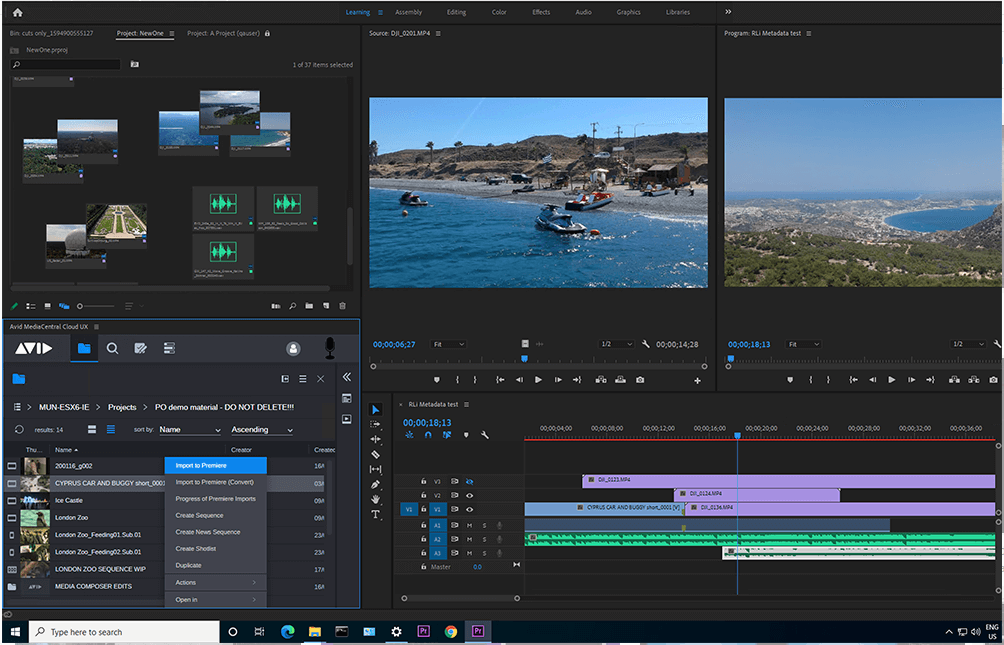Screen dimensions: 1004x645
Task: Open the sort by Name dropdown
Action: tap(188, 429)
